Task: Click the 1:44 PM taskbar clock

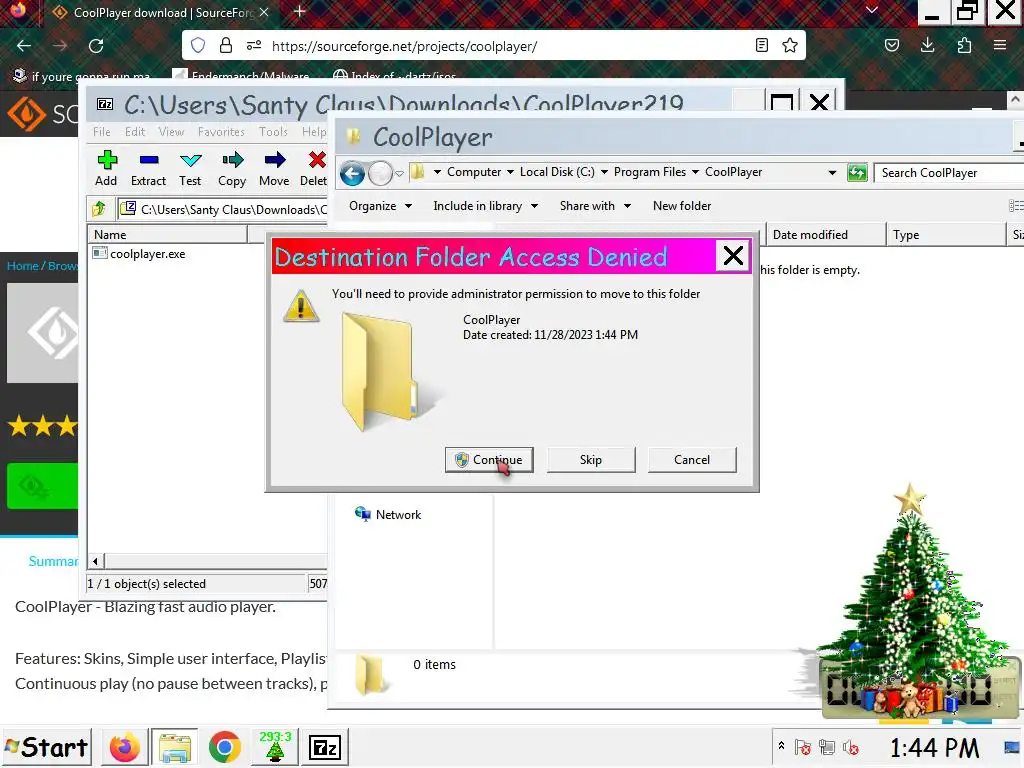Action: pyautogui.click(x=934, y=748)
